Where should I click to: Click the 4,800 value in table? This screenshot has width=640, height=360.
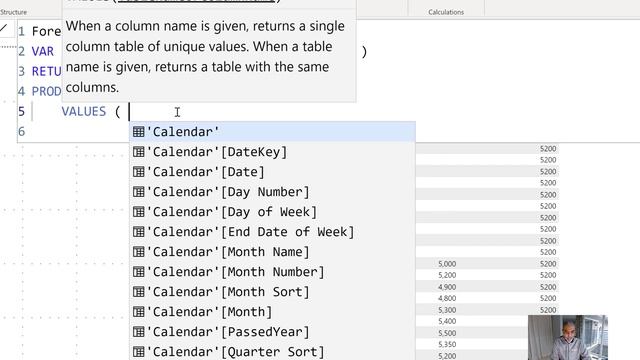click(x=447, y=298)
